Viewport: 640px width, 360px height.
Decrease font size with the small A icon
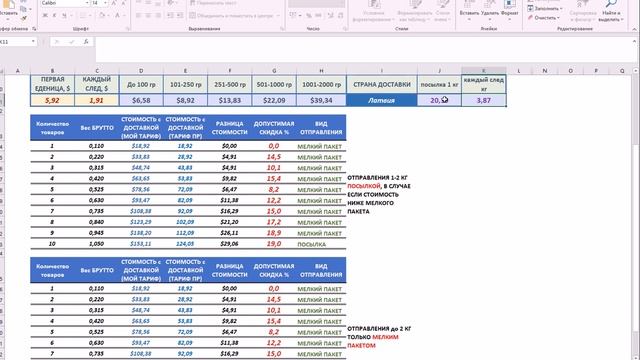[123, 3]
